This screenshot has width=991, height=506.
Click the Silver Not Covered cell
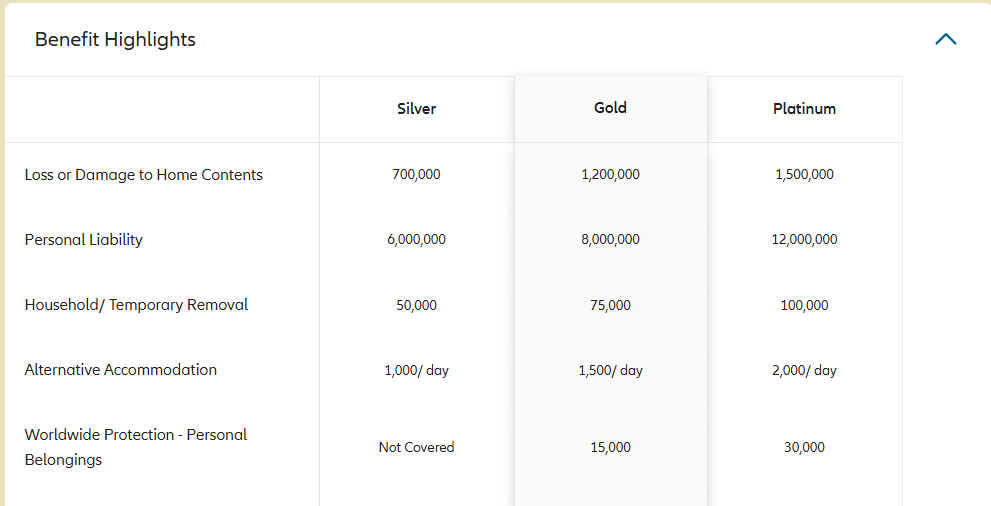(x=416, y=447)
